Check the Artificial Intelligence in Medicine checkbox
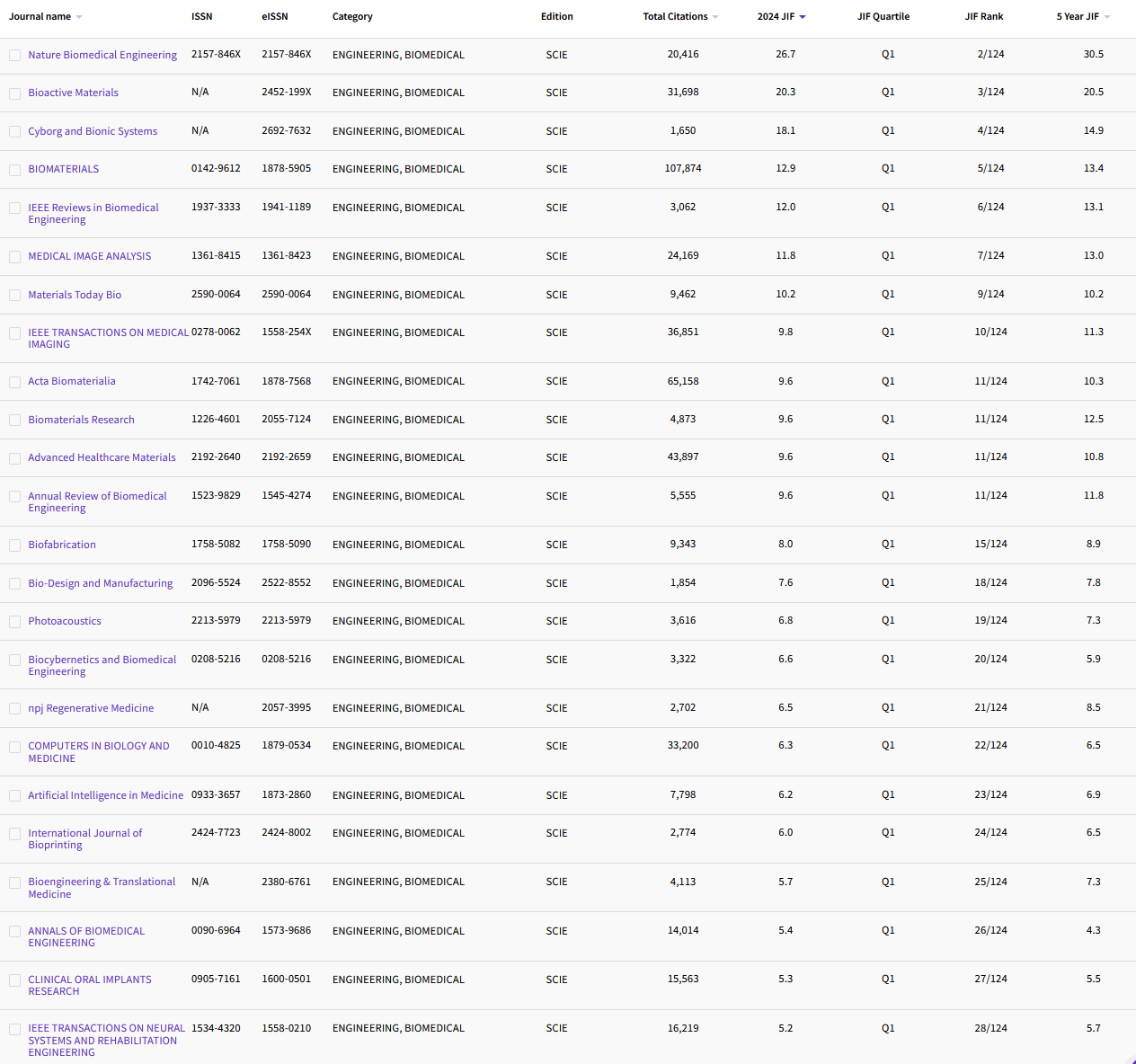 coord(14,795)
